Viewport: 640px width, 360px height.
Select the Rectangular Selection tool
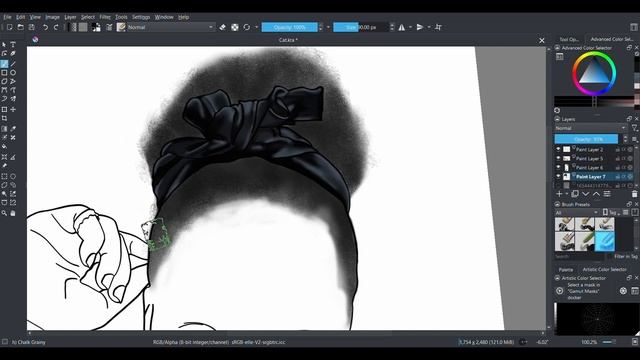click(4, 176)
